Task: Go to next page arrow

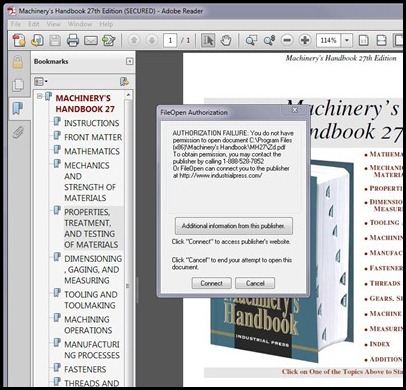Action: [152, 40]
